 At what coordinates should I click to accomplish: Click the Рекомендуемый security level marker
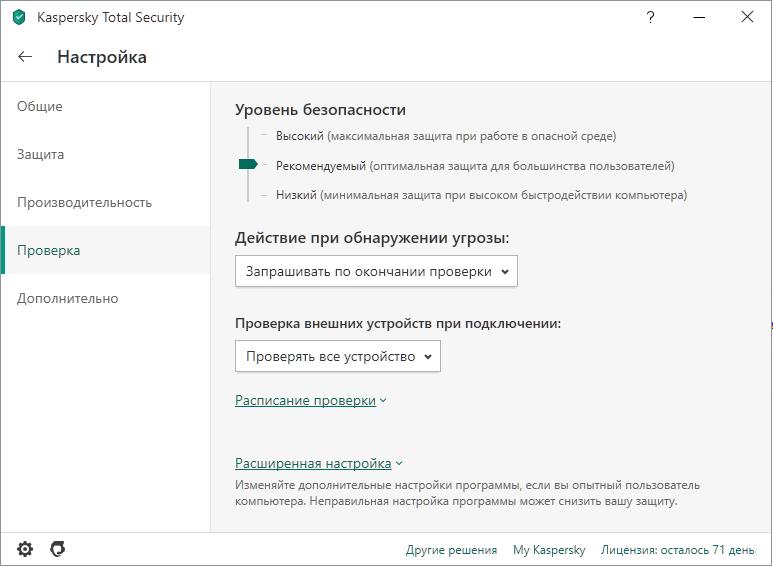click(249, 165)
